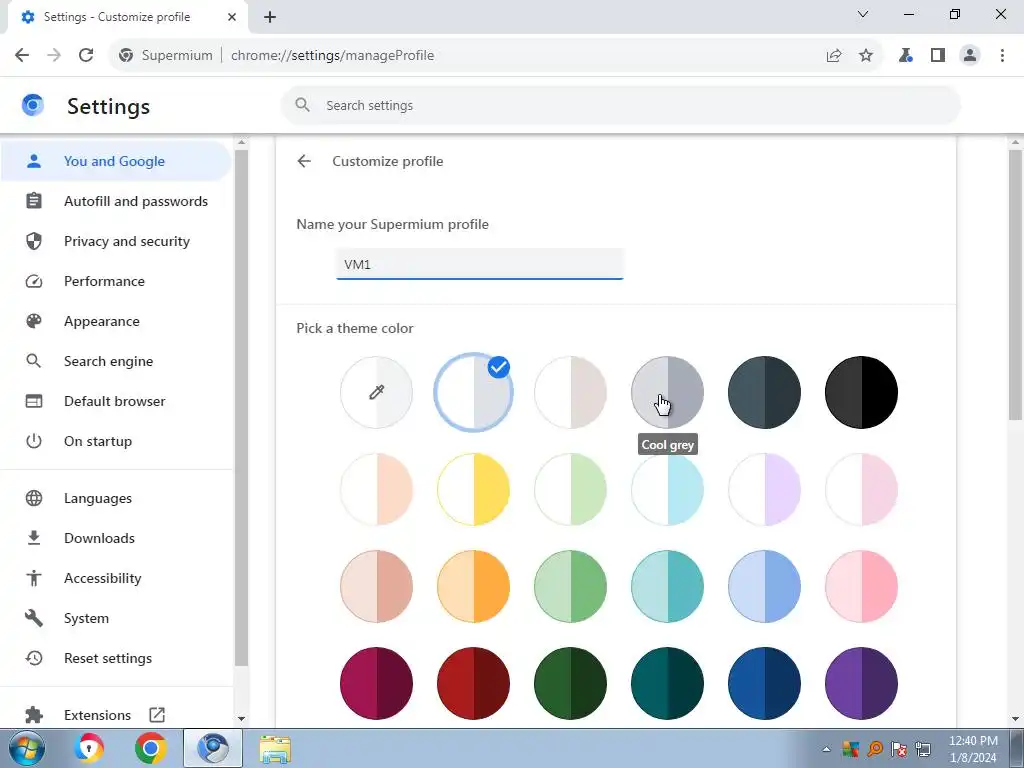Open the experiments flask icon in toolbar

point(905,56)
